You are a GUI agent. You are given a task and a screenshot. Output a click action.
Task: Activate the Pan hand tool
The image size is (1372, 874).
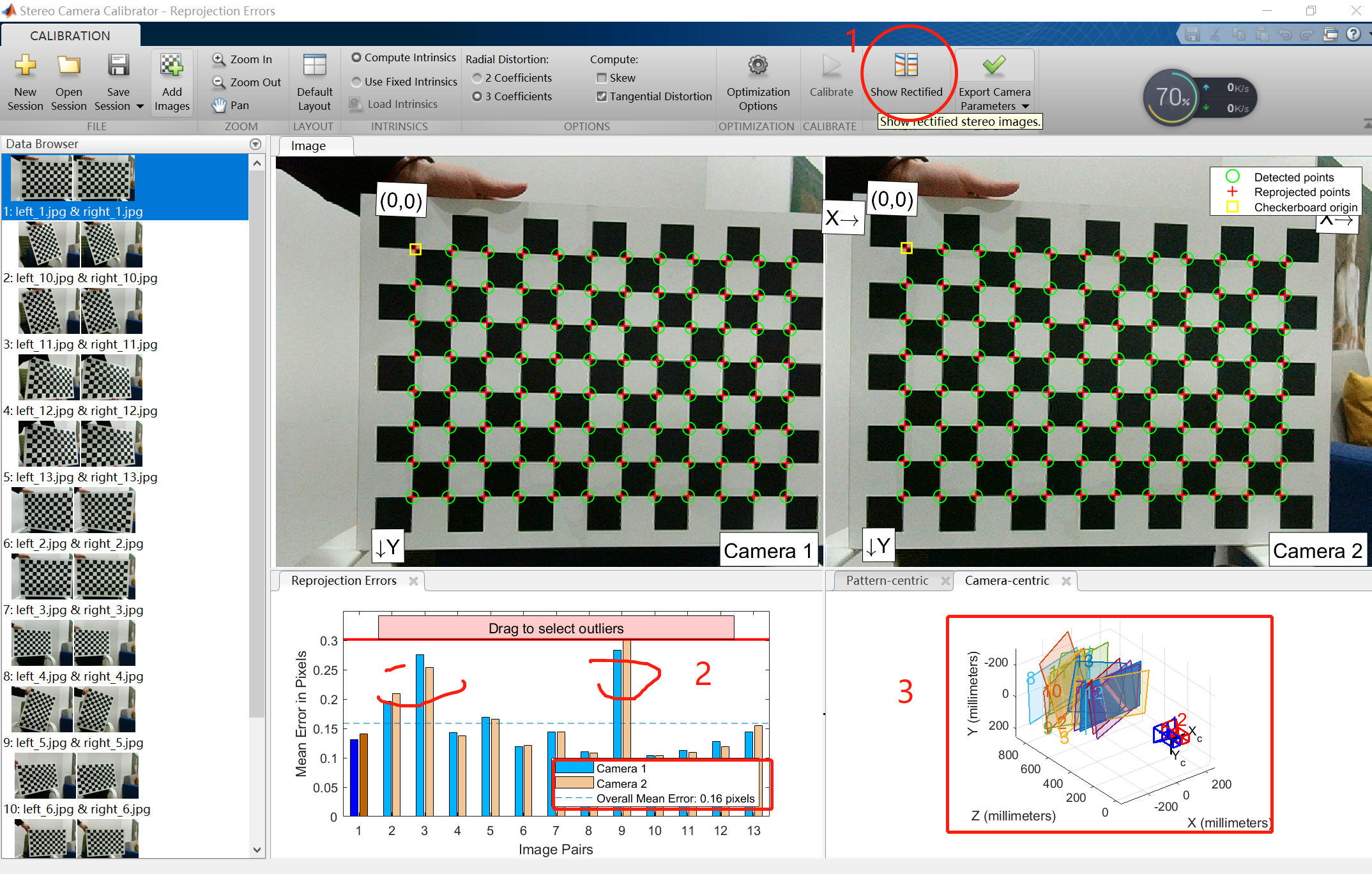pyautogui.click(x=231, y=105)
